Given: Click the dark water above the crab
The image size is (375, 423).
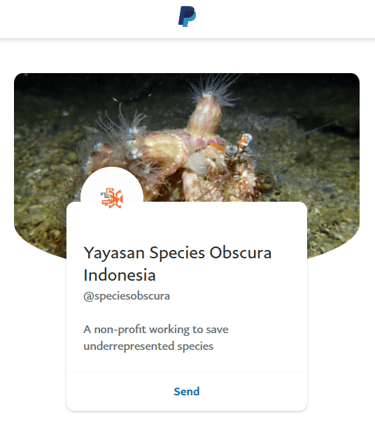Looking at the screenshot, I should pyautogui.click(x=133, y=85).
